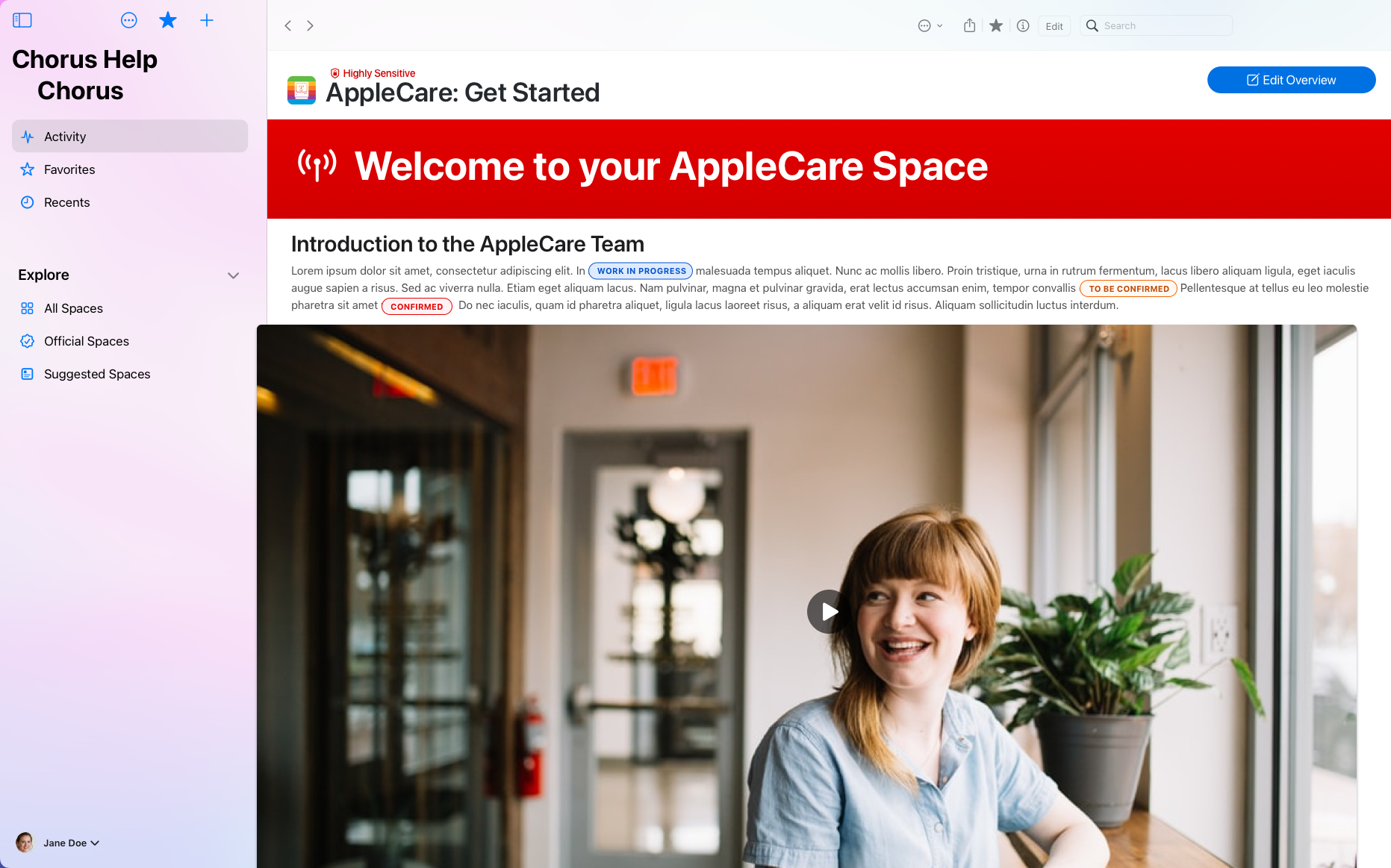Viewport: 1391px width, 868px height.
Task: Open the toolbar more options dropdown
Action: click(930, 25)
